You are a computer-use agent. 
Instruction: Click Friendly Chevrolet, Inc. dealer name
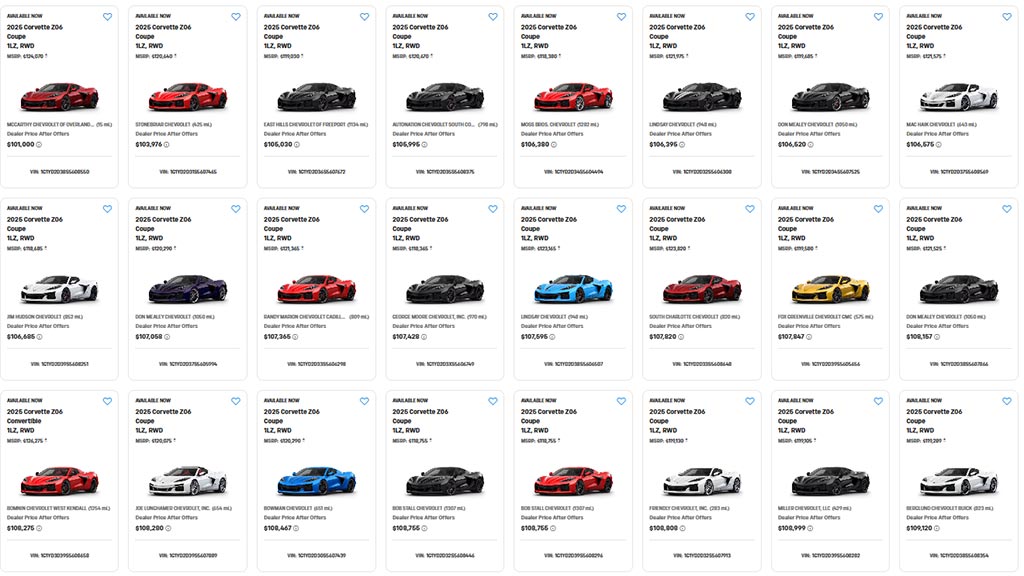[685, 508]
